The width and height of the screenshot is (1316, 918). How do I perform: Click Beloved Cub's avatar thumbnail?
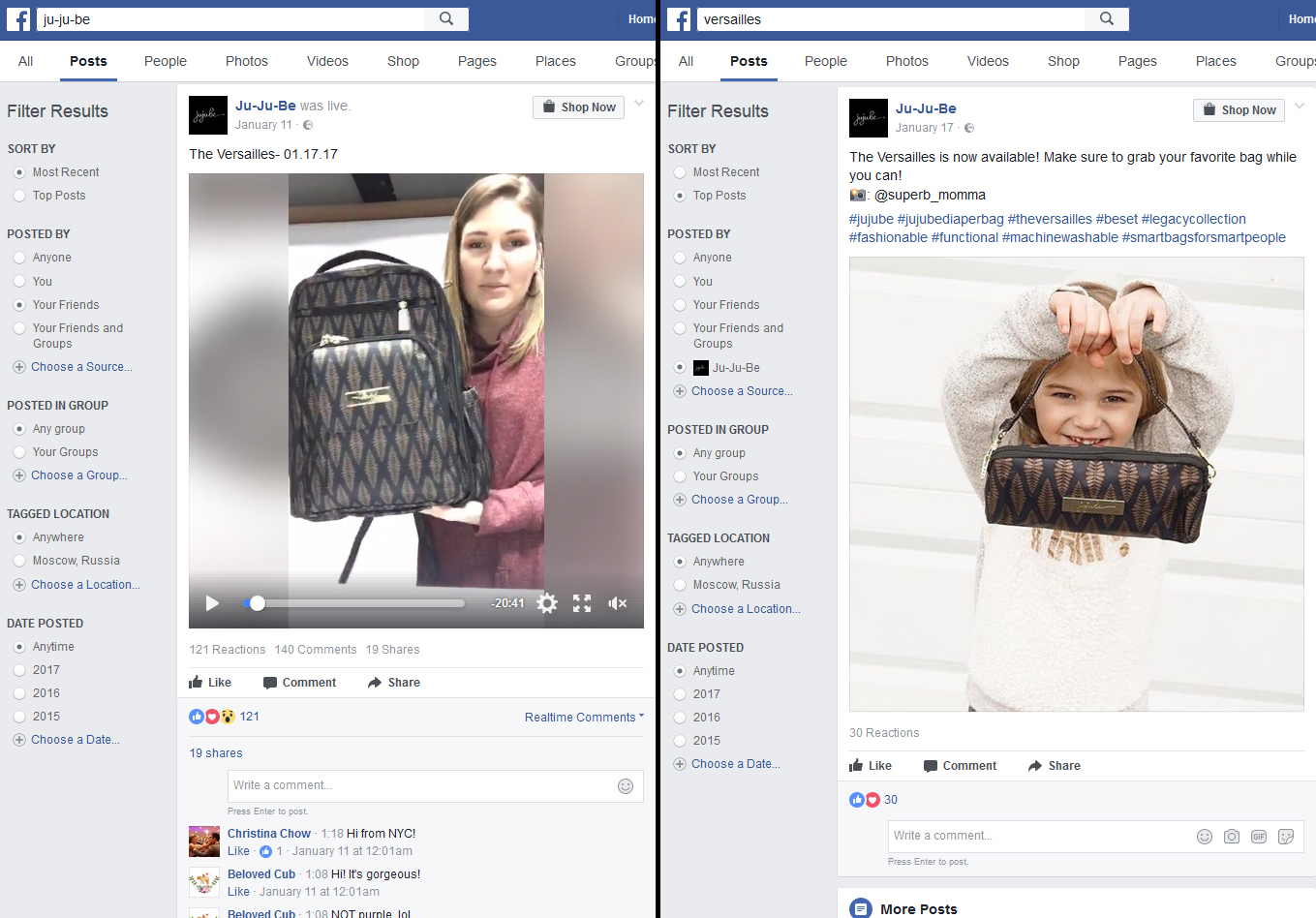coord(204,882)
